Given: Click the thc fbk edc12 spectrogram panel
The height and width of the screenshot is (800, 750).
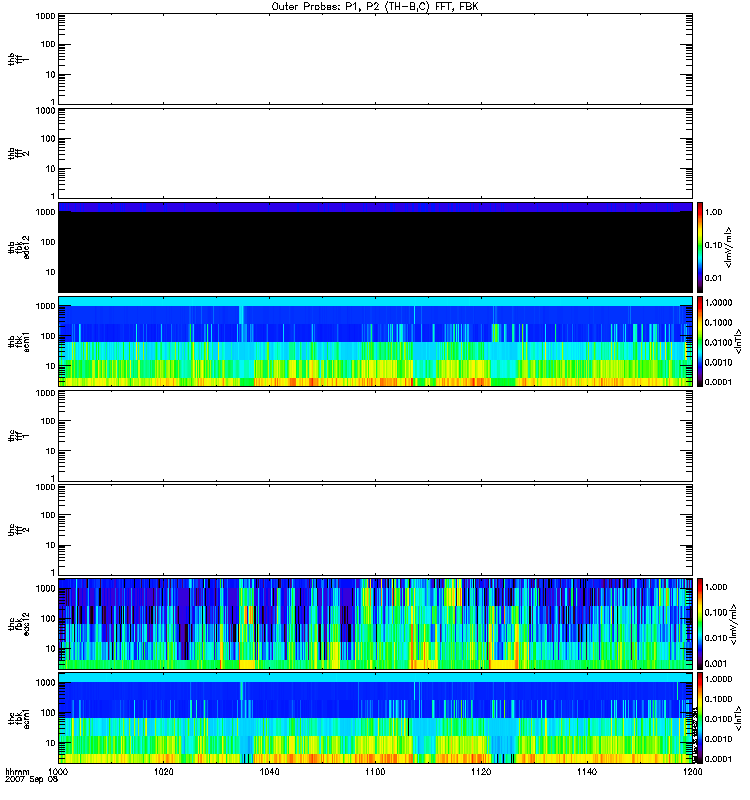Looking at the screenshot, I should [375, 624].
